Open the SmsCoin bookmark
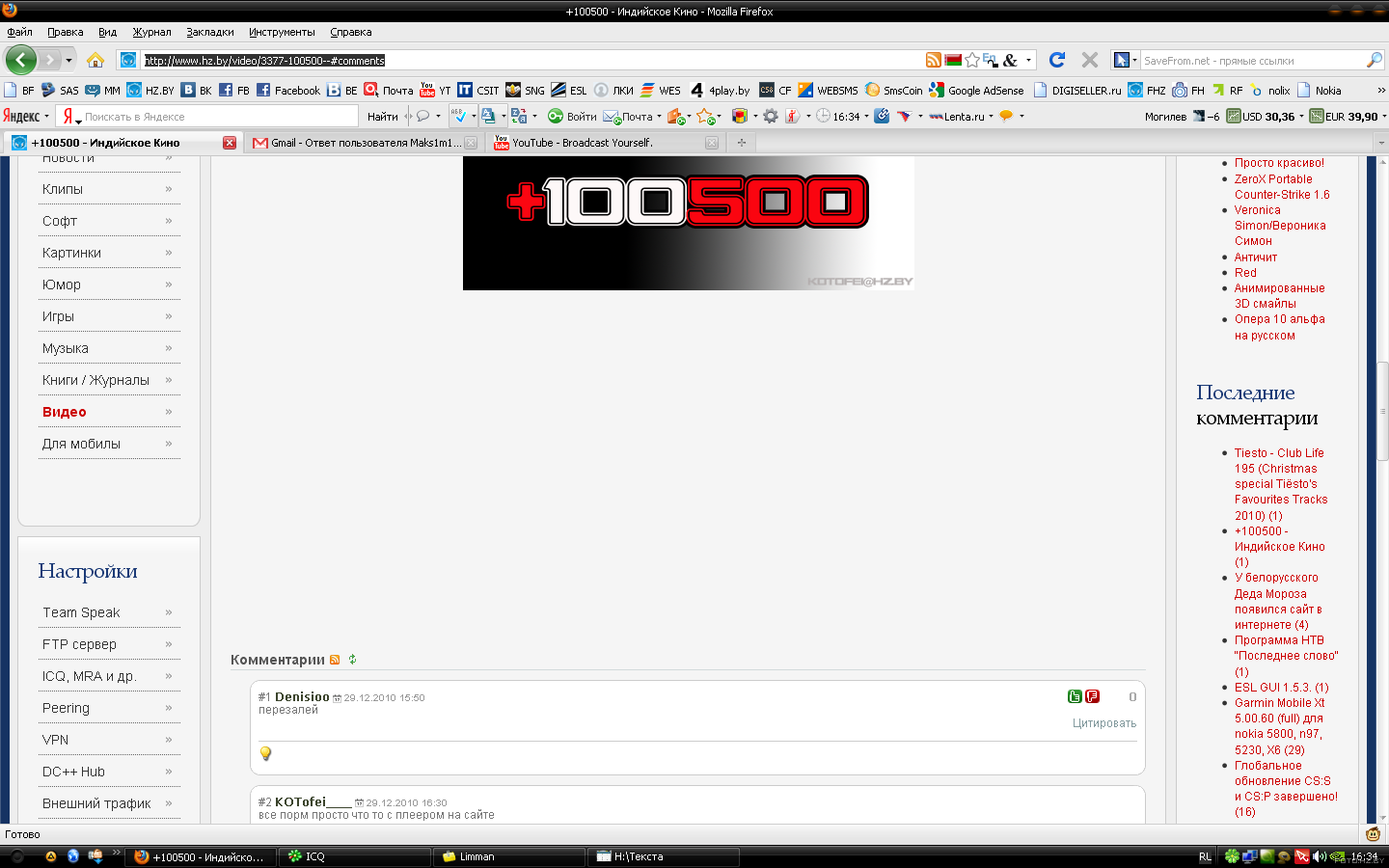 (894, 90)
